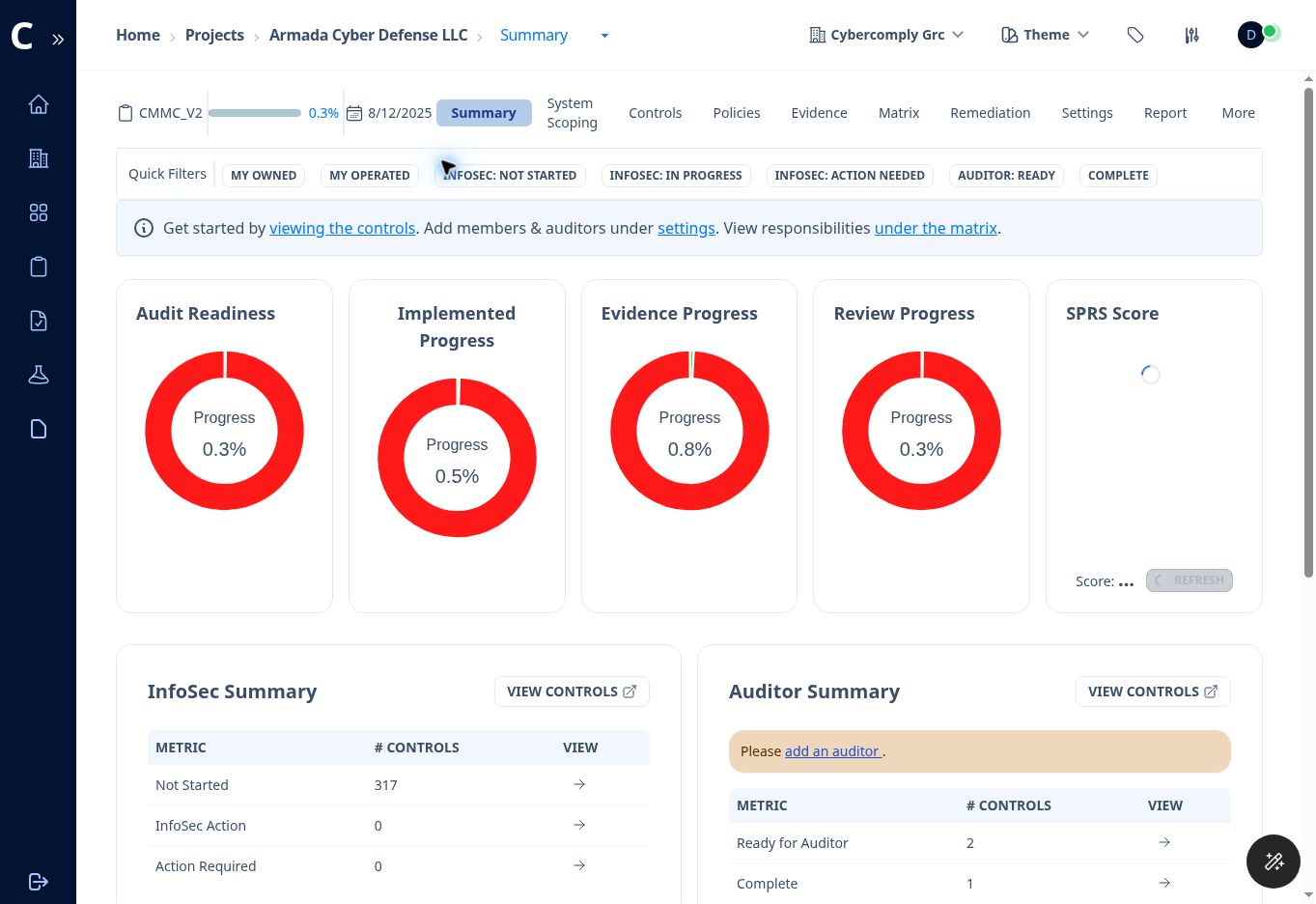This screenshot has height=904, width=1316.
Task: Switch to the Report tab
Action: point(1165,113)
